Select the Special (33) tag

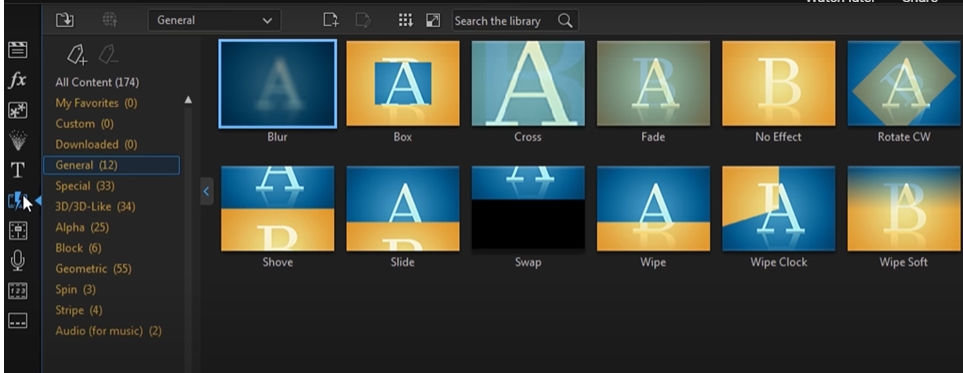[x=85, y=186]
